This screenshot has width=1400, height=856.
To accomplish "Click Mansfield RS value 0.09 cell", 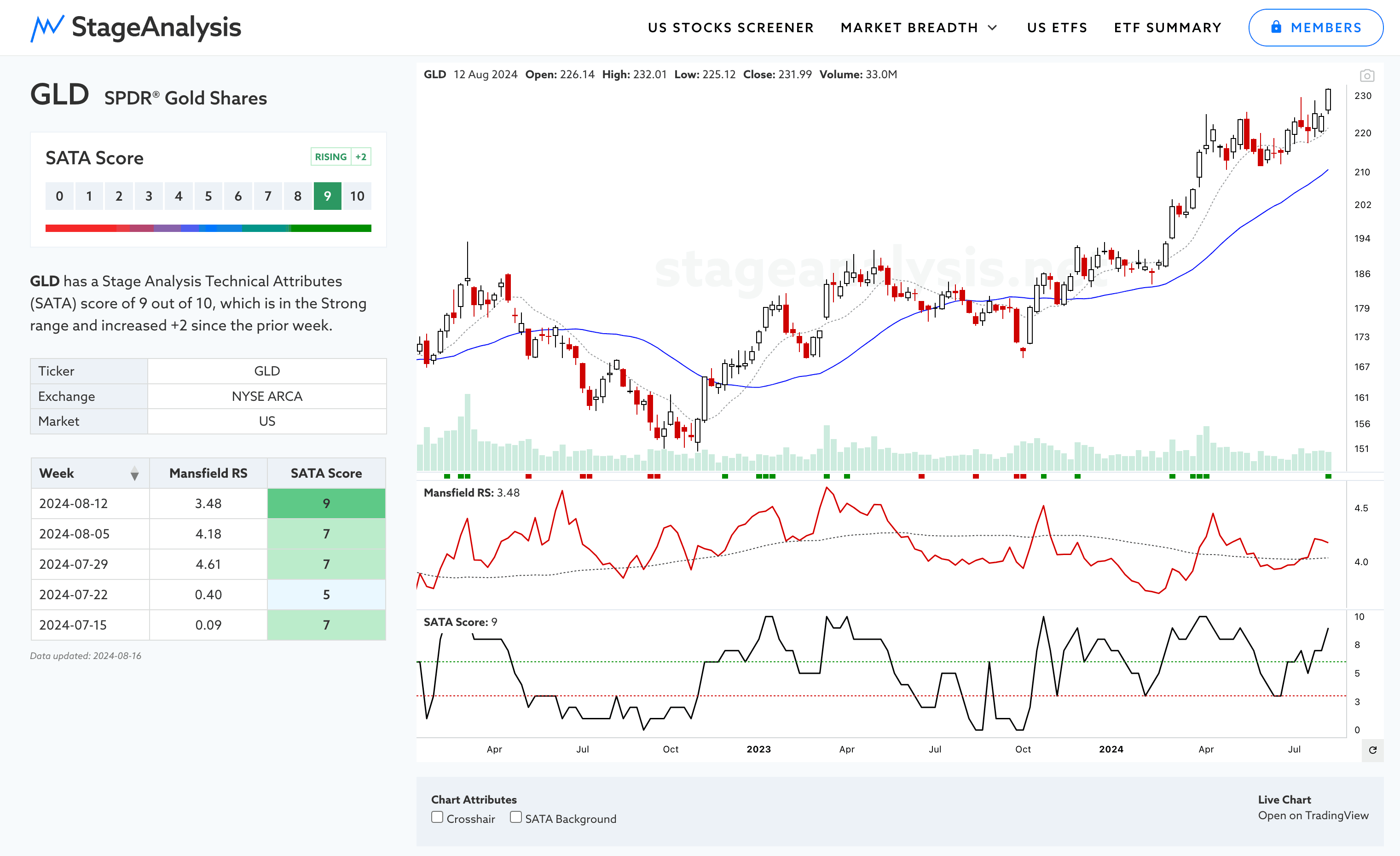I will (x=208, y=625).
